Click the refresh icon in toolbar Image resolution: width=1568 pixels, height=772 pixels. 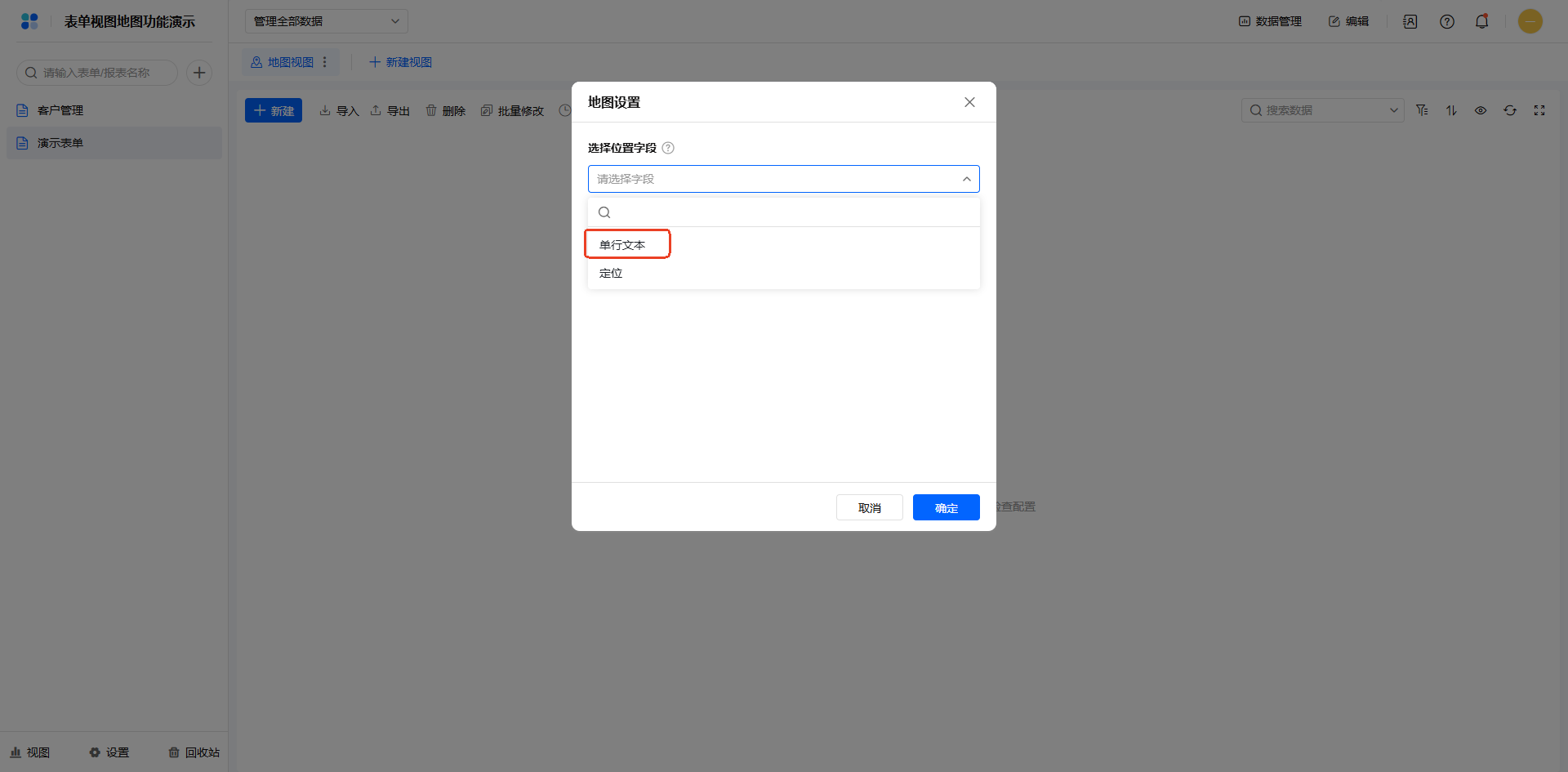point(1510,110)
